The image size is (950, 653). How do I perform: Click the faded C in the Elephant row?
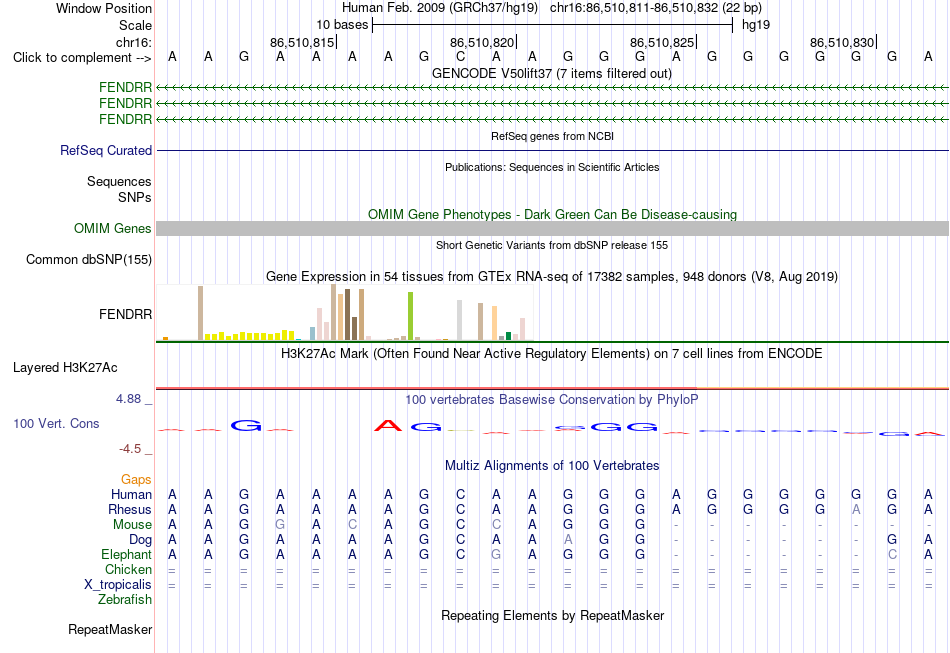coord(892,554)
